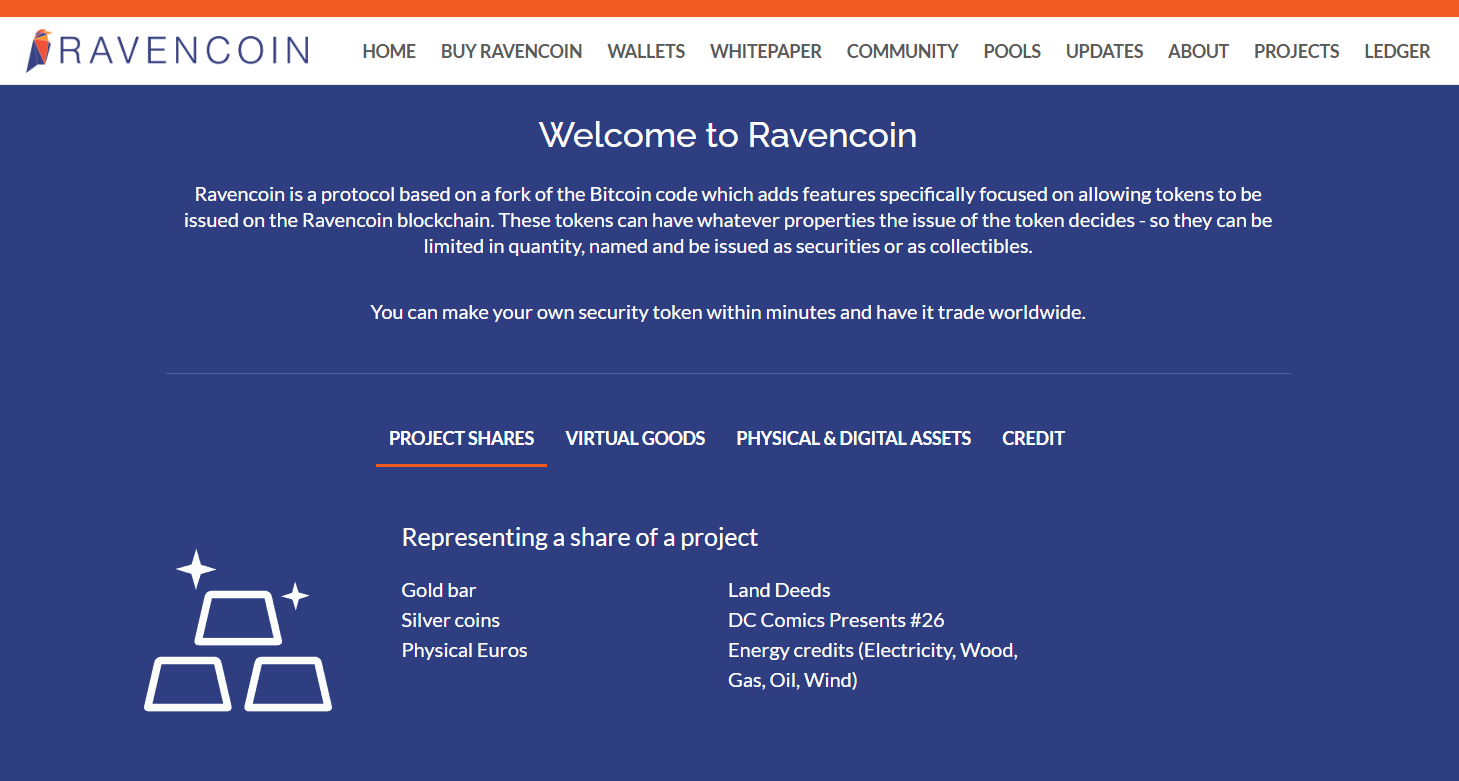This screenshot has height=781, width=1459.
Task: Open the WHITEPAPER link in navigation
Action: (766, 51)
